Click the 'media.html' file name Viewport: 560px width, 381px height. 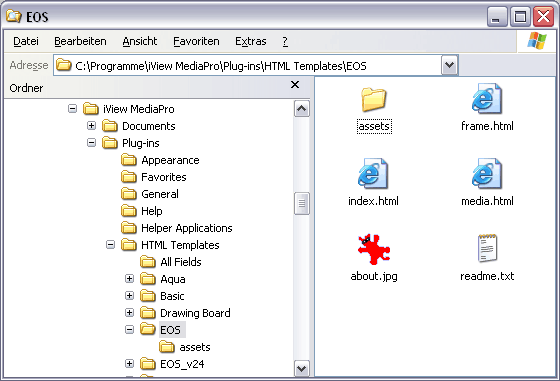[487, 201]
